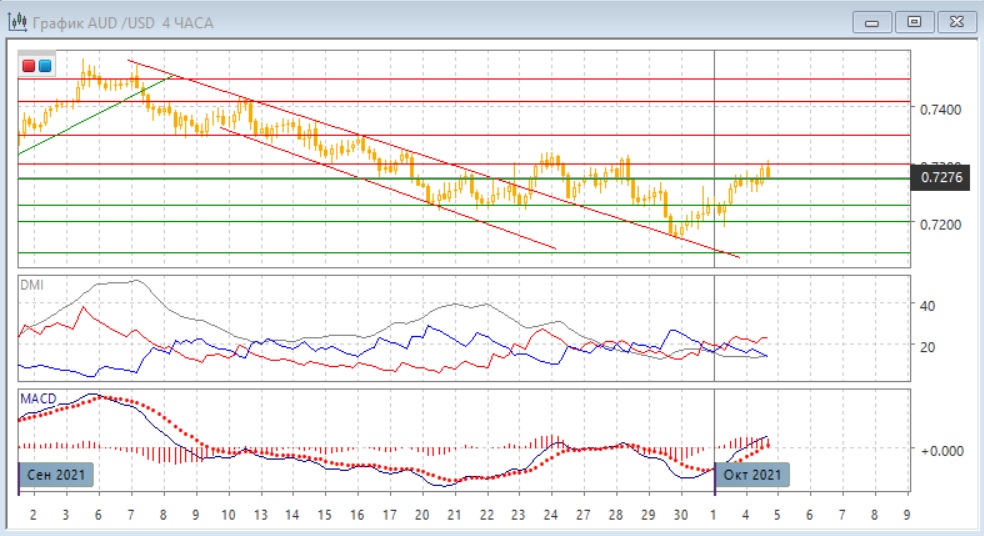Click the blue square button on chart
The height and width of the screenshot is (536, 984).
[x=45, y=66]
